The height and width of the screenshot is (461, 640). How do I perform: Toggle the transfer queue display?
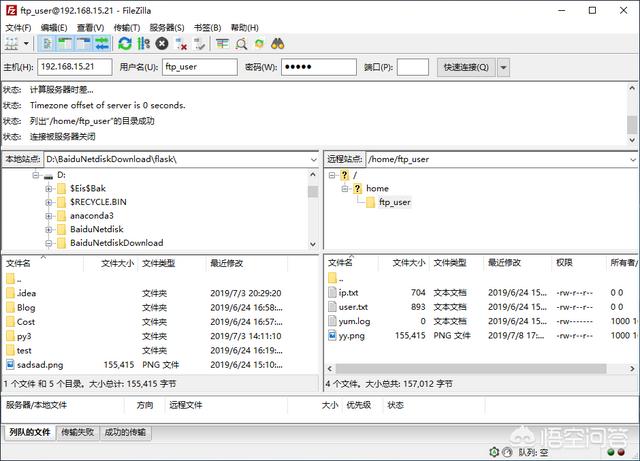(102, 43)
